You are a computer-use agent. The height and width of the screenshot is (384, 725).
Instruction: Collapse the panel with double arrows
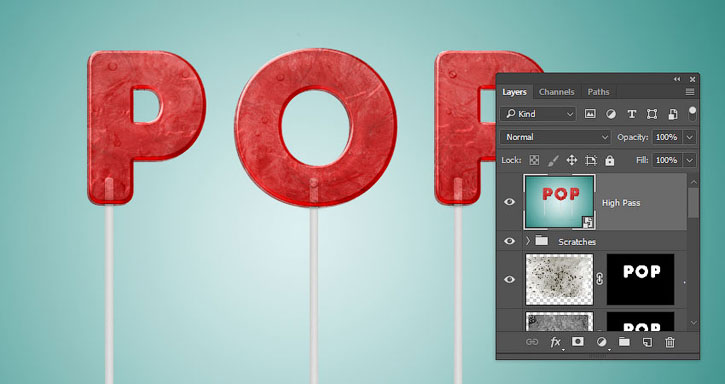tap(677, 79)
